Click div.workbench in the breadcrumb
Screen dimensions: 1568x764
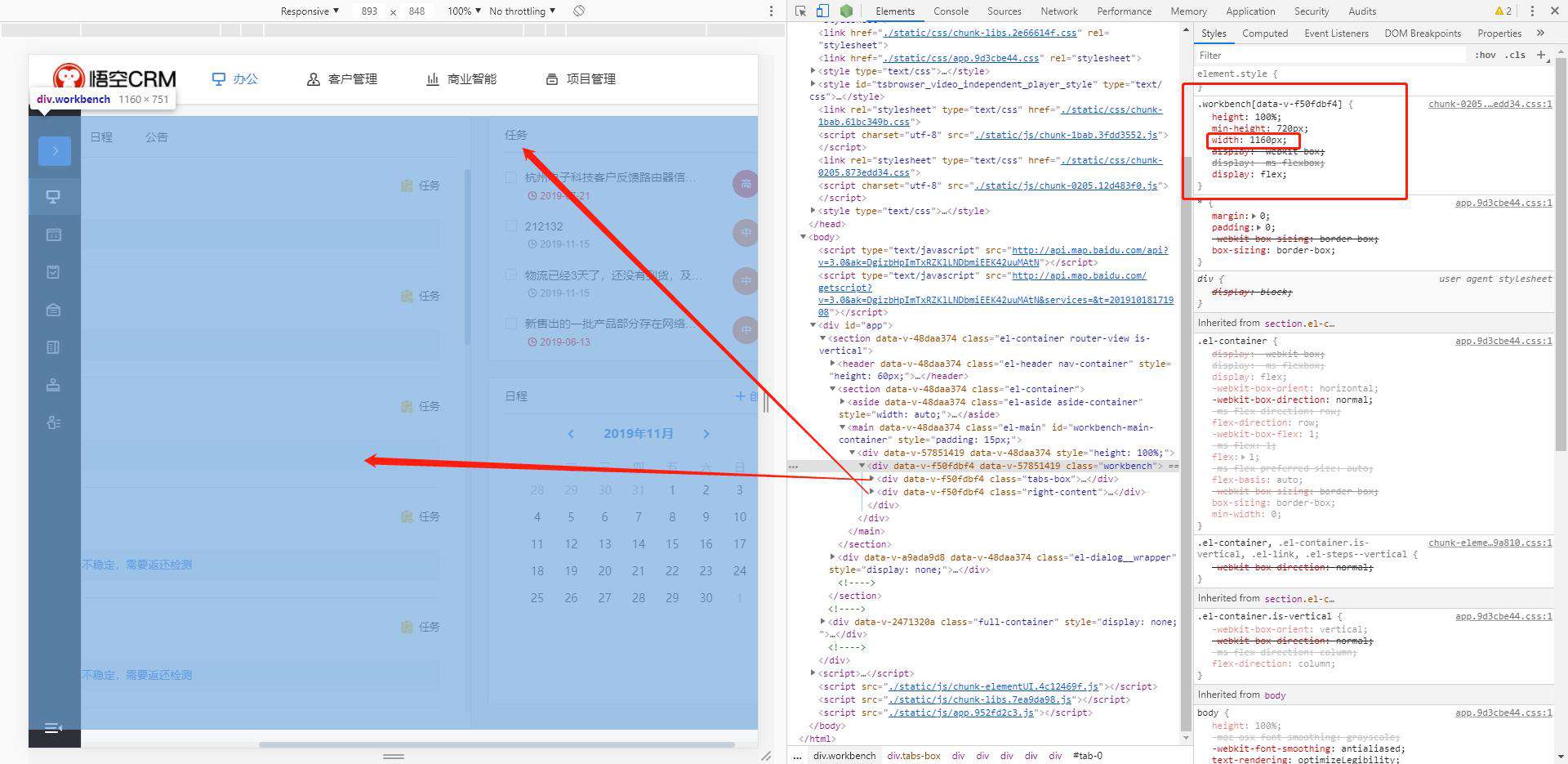[844, 756]
